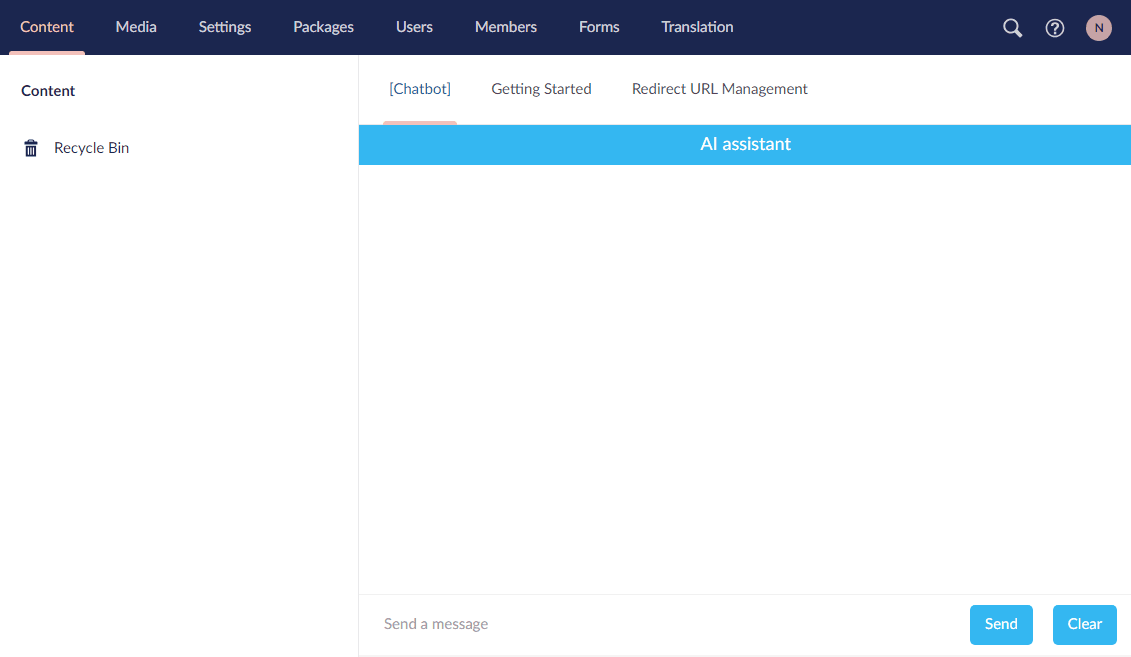Open the user avatar profile icon
Viewport: 1131px width, 657px height.
pos(1098,27)
